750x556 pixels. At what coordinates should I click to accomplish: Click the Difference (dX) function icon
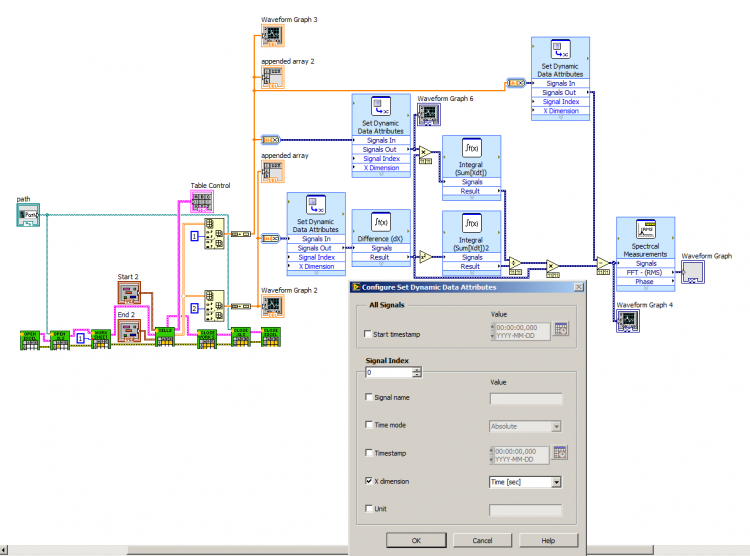(x=381, y=222)
